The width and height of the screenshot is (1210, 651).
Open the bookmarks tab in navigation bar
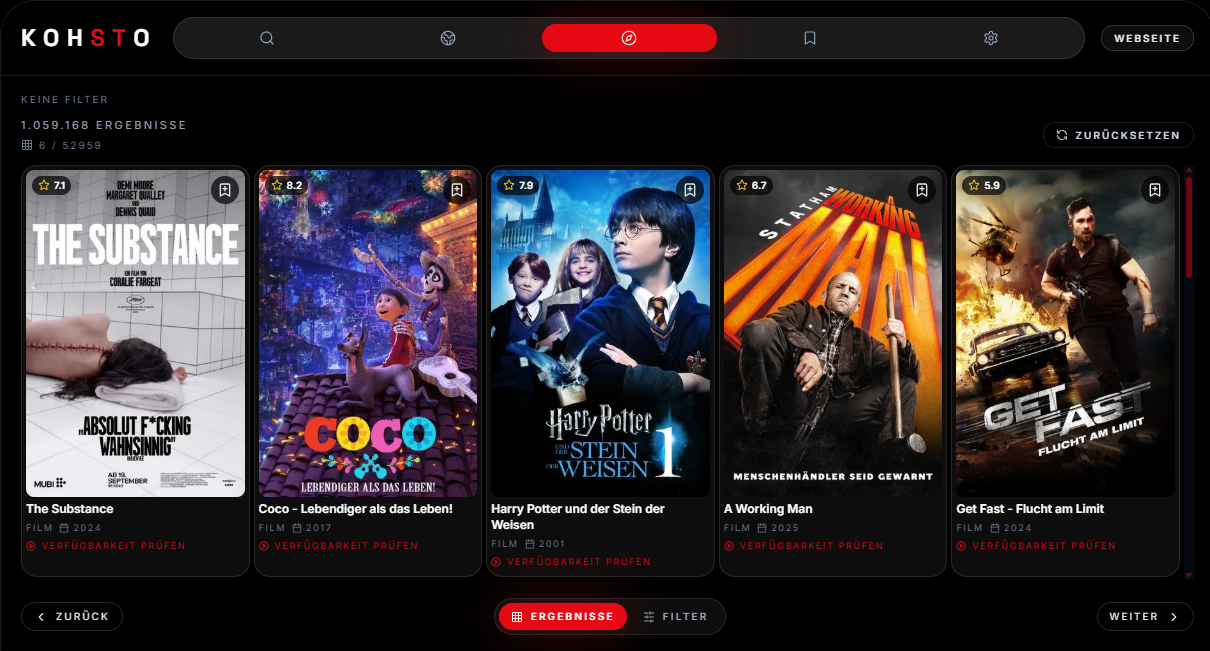[810, 38]
